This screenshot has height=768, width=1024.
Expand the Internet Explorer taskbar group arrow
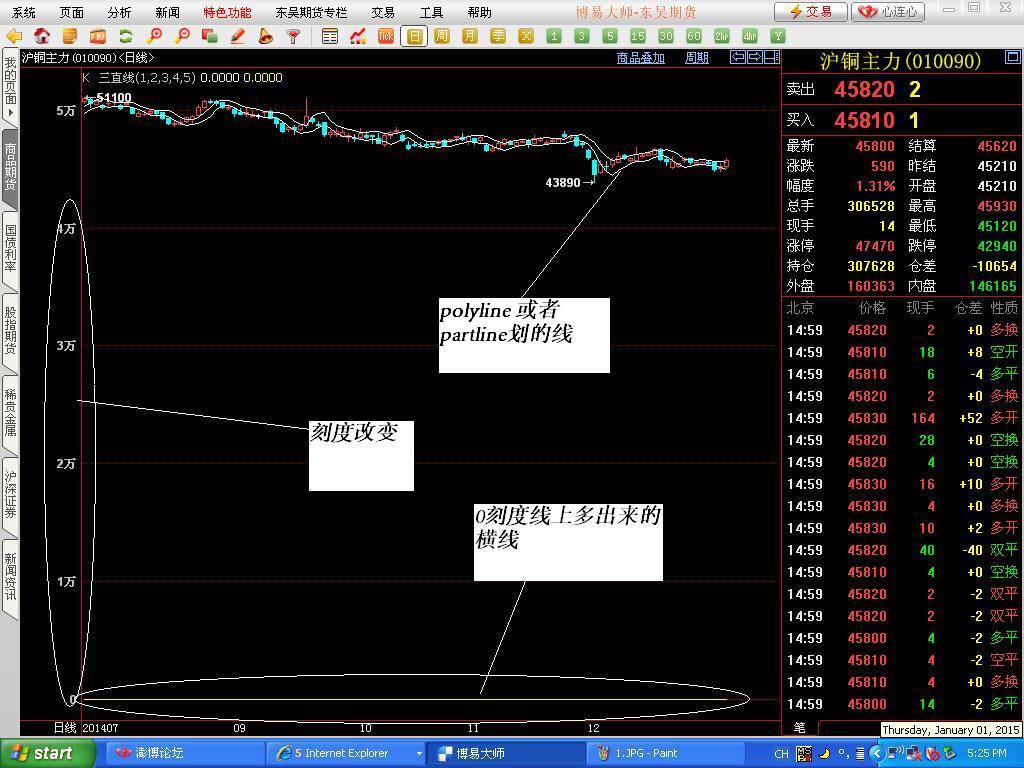[x=419, y=753]
